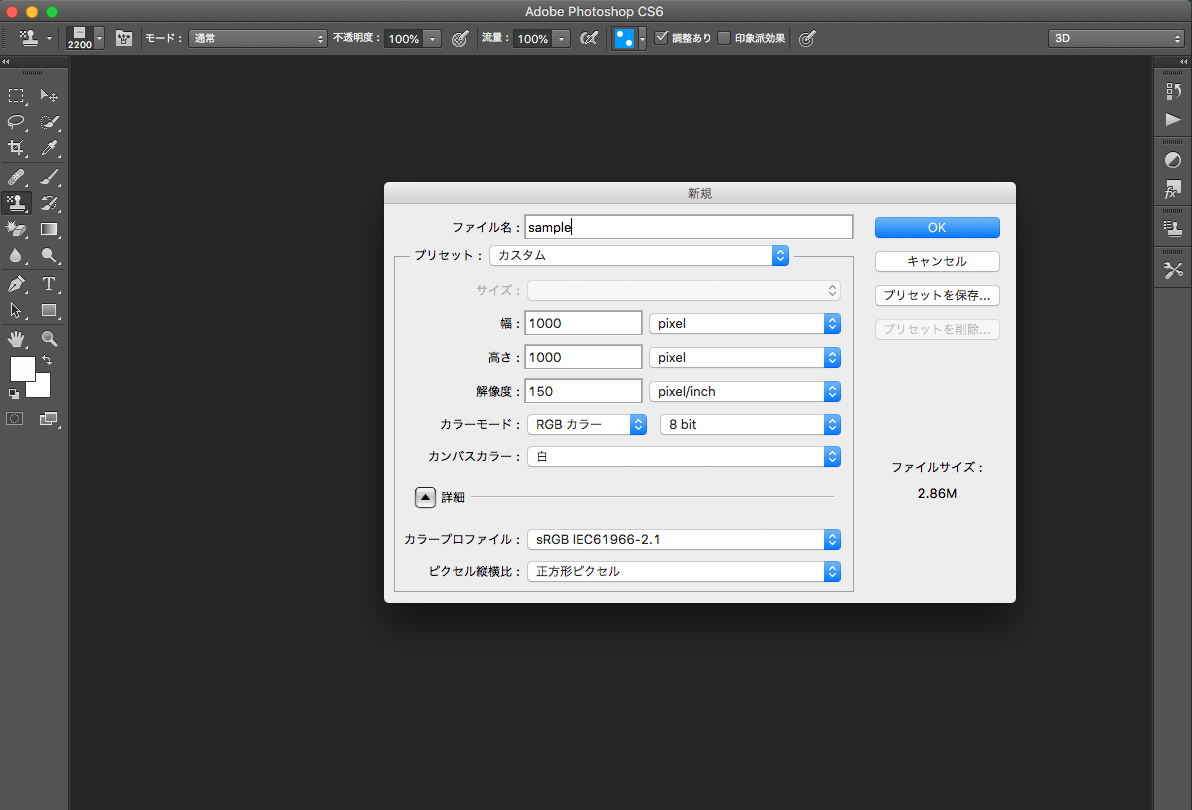Toggle Quick Mask mode
The height and width of the screenshot is (810, 1192).
click(x=14, y=419)
